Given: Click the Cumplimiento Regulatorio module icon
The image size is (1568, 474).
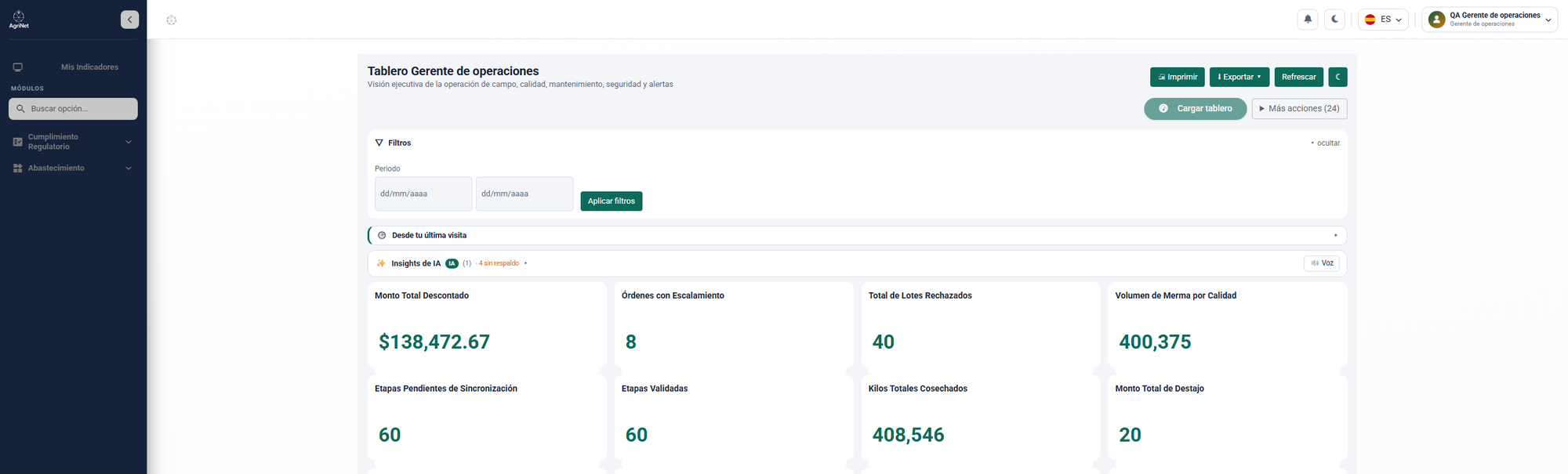Looking at the screenshot, I should coord(18,142).
